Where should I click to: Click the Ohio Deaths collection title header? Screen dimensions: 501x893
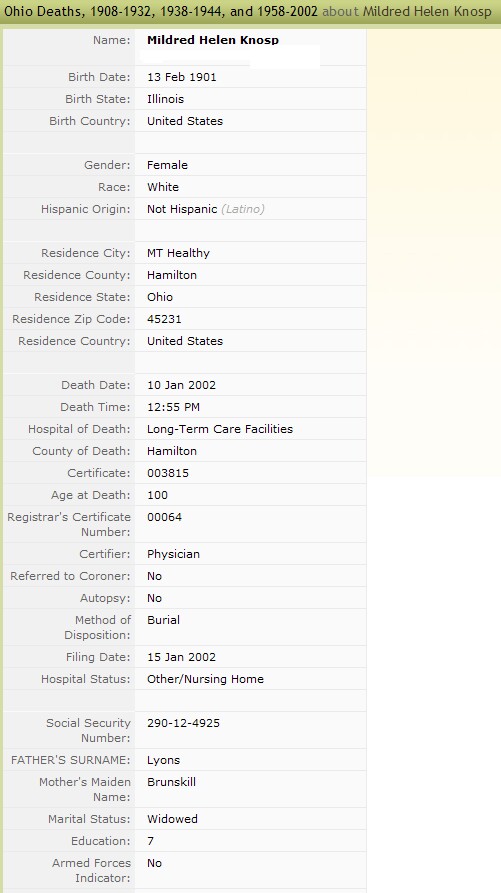click(161, 11)
